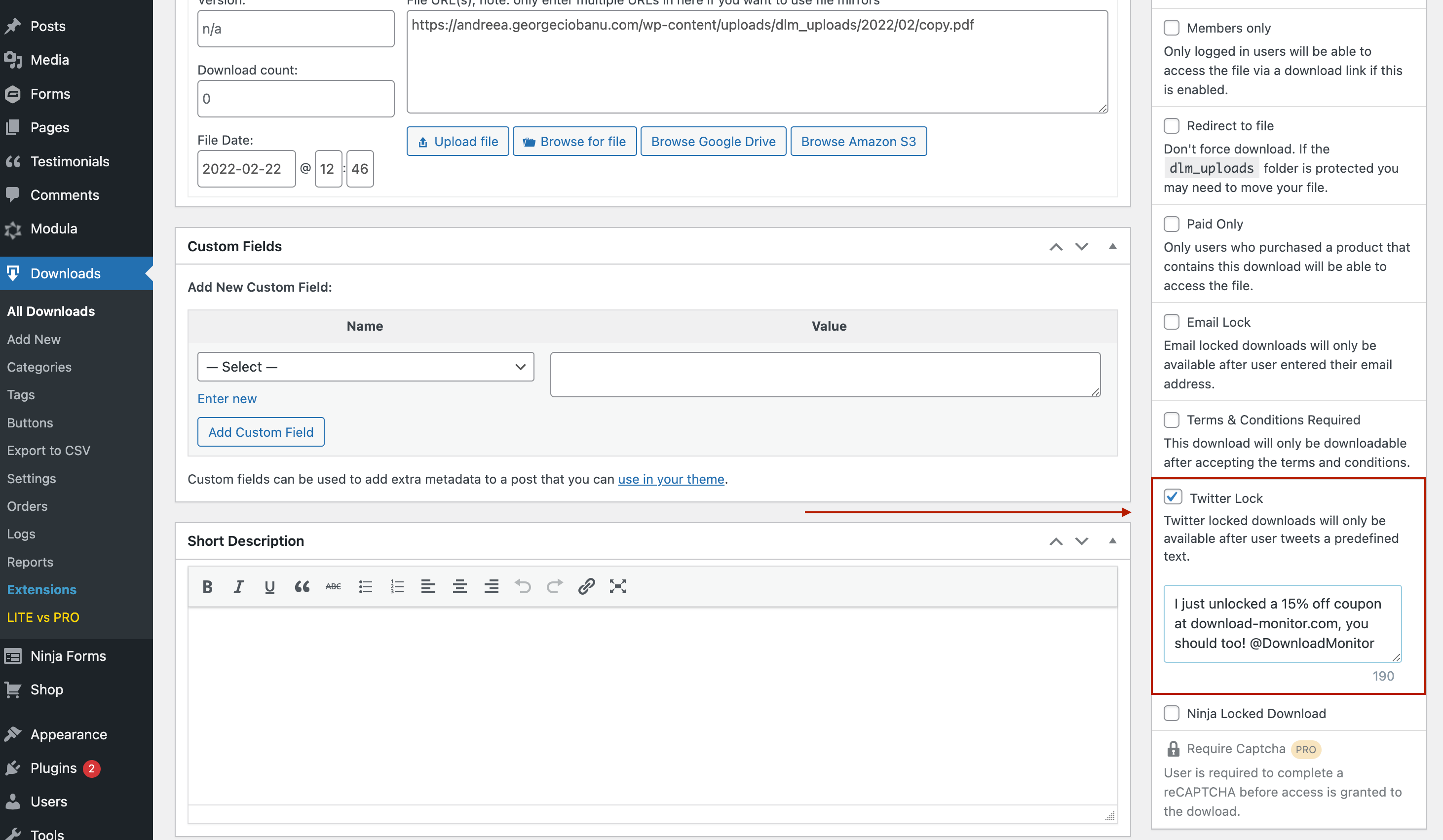Click the Enter new link
This screenshot has height=840, width=1443.
(227, 398)
